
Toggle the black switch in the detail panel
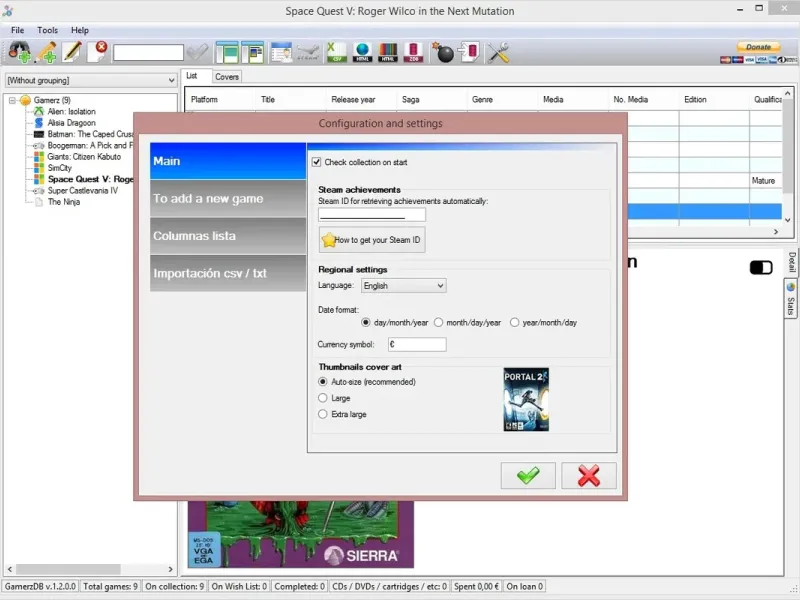click(761, 267)
